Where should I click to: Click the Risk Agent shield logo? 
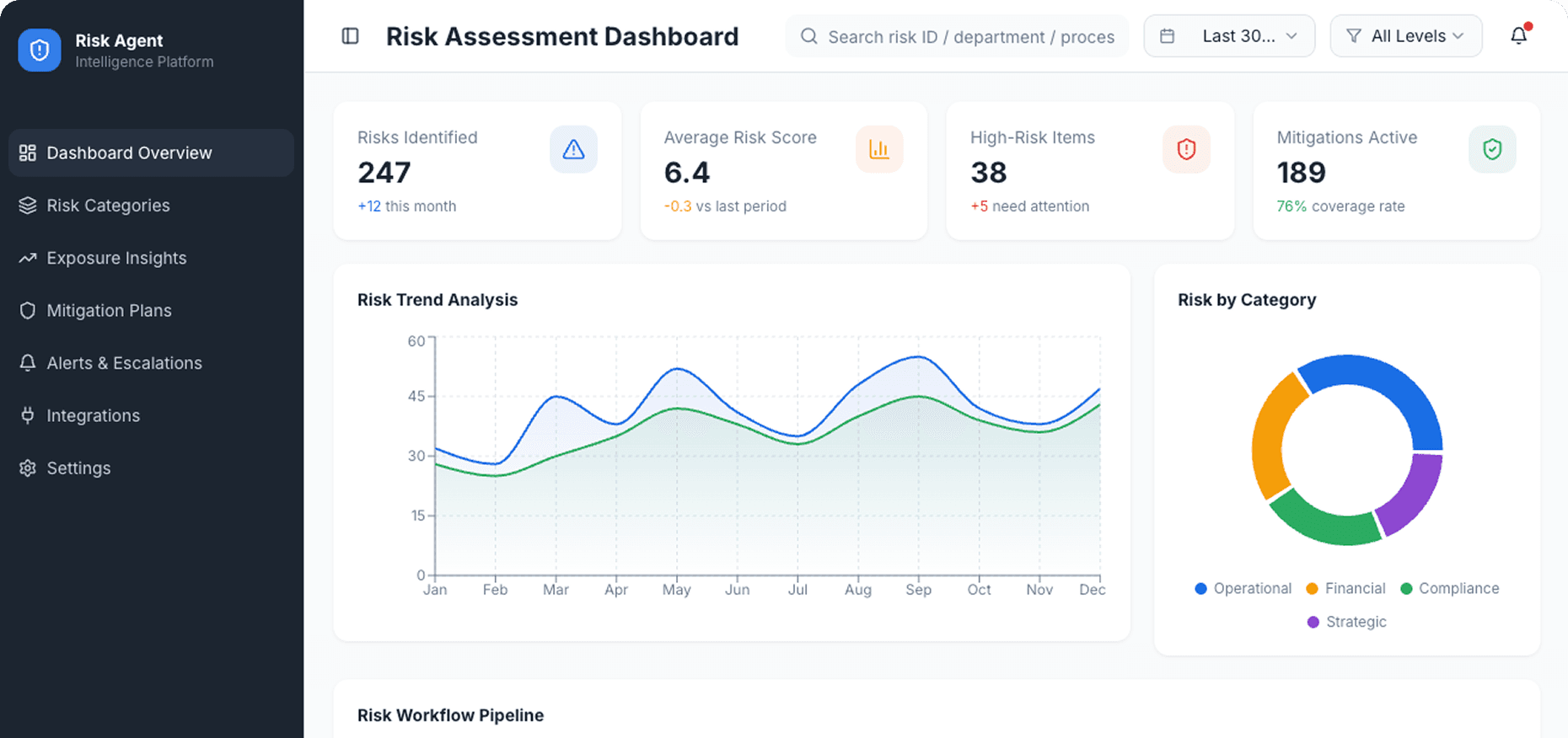pyautogui.click(x=40, y=51)
